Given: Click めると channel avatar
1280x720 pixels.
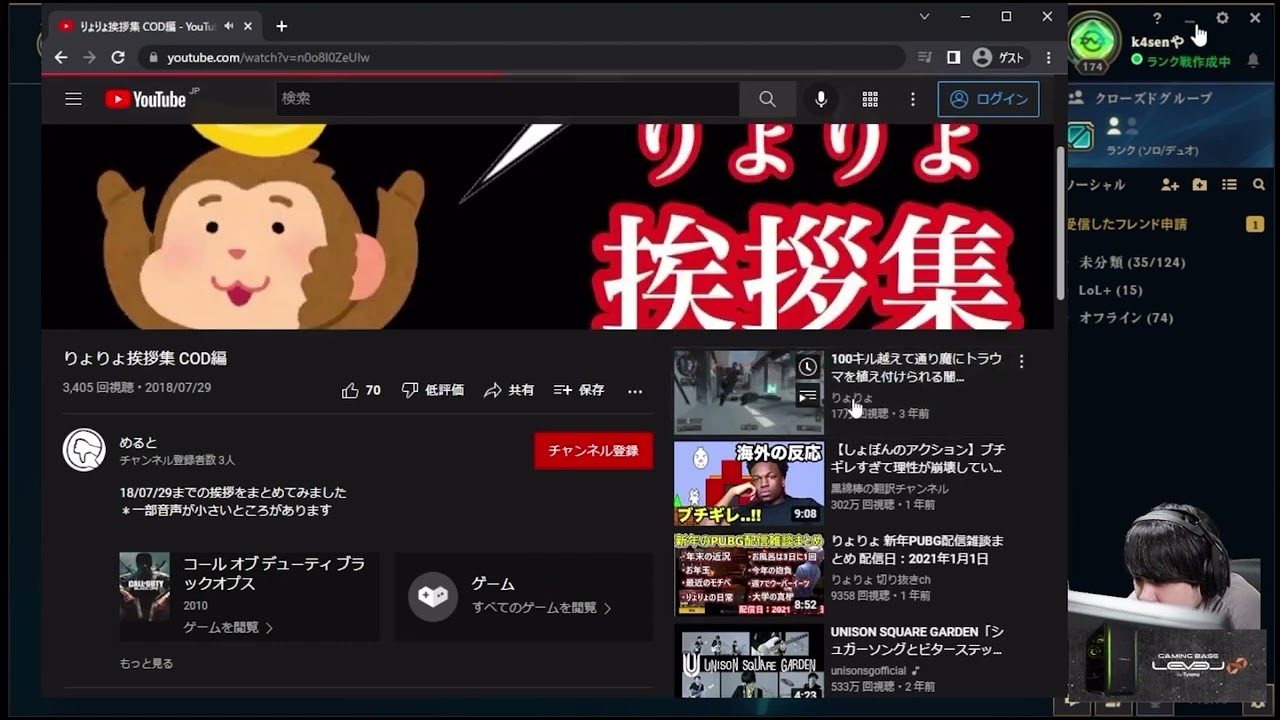Looking at the screenshot, I should pos(84,450).
